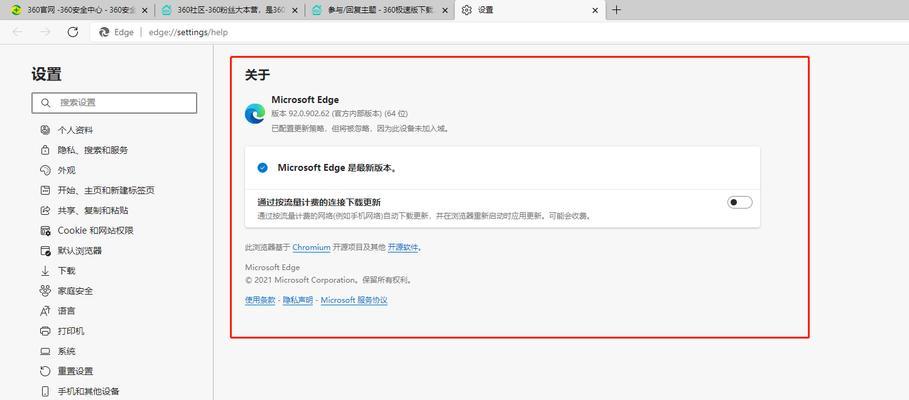Click the 关于 heading

pos(257,75)
